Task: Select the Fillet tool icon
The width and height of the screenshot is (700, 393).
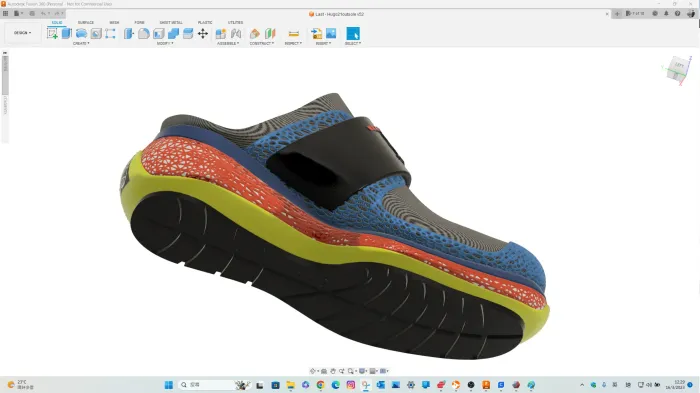Action: [144, 33]
